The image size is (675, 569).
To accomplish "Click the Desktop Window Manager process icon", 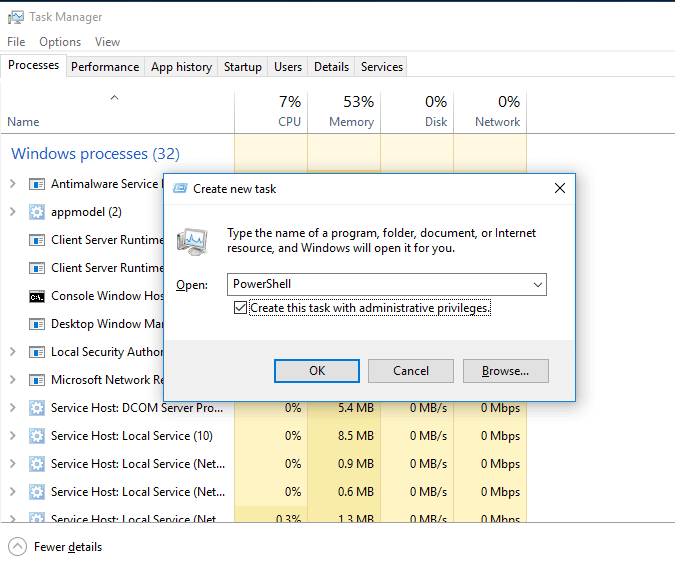I will (x=37, y=324).
